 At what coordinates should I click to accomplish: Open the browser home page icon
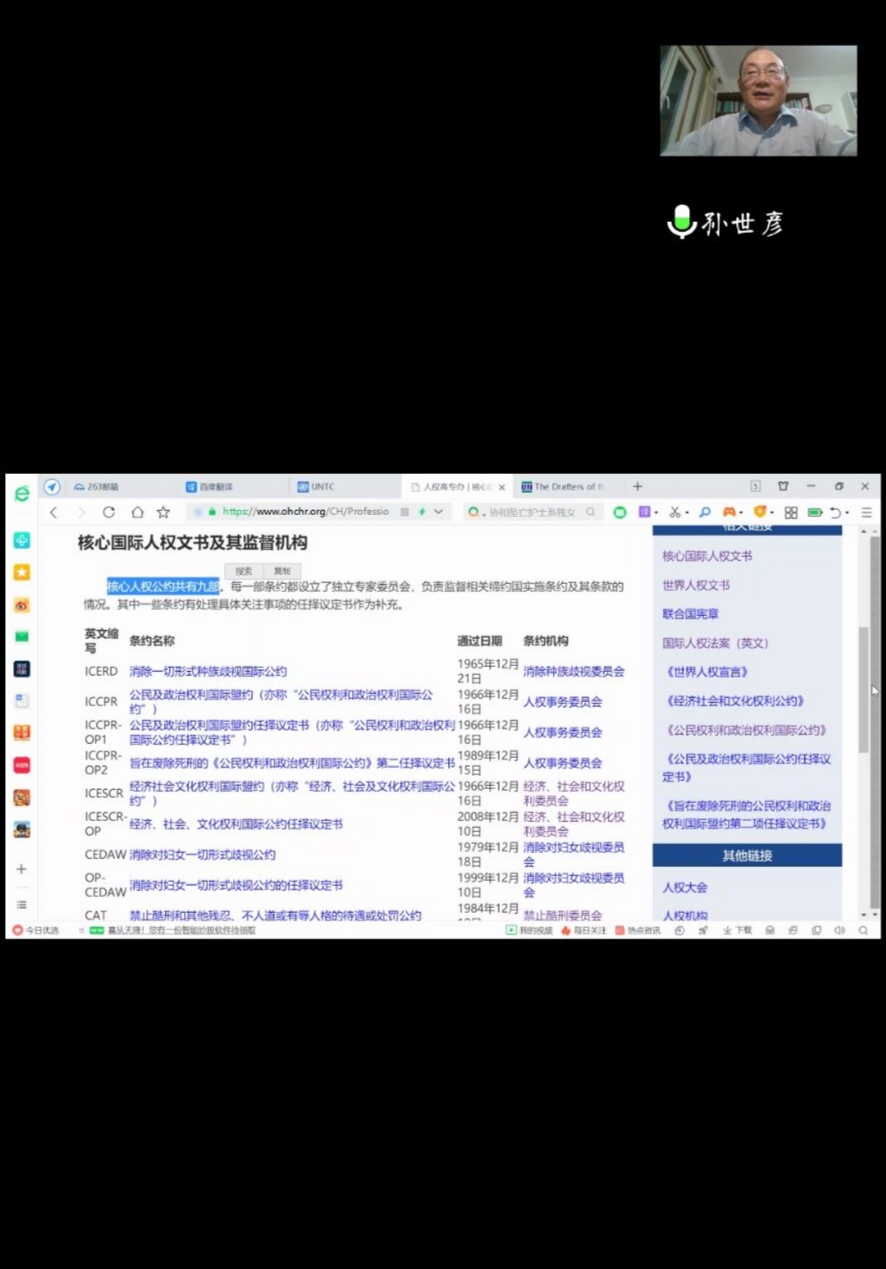point(137,512)
